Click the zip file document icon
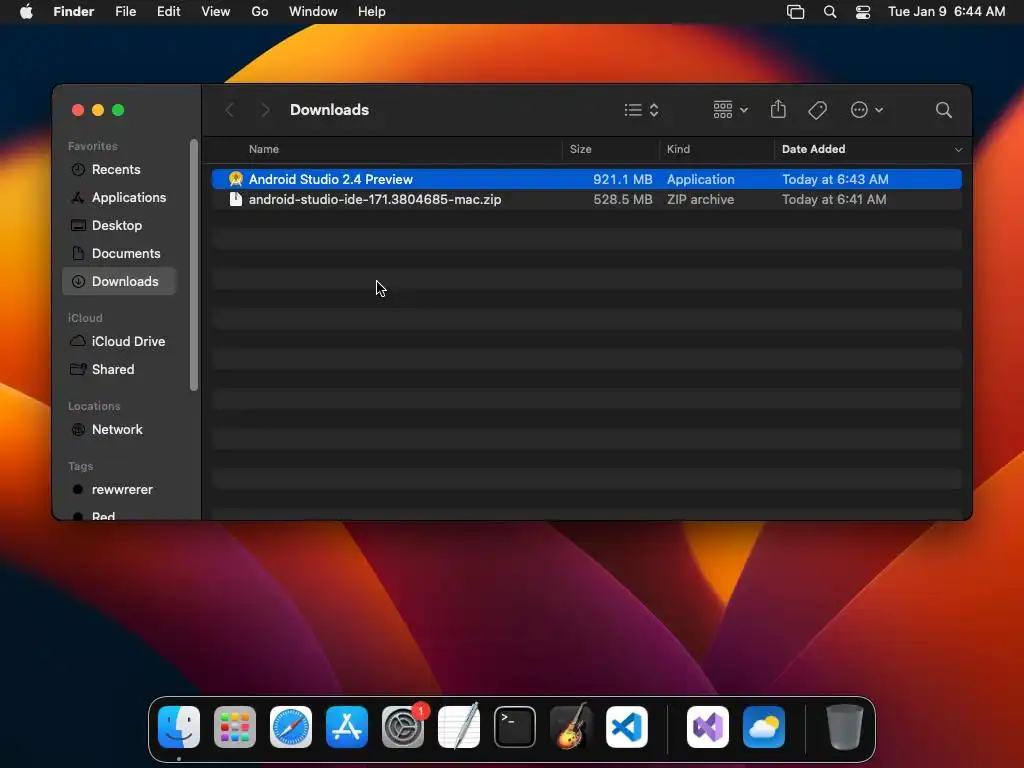The image size is (1024, 768). pos(236,199)
